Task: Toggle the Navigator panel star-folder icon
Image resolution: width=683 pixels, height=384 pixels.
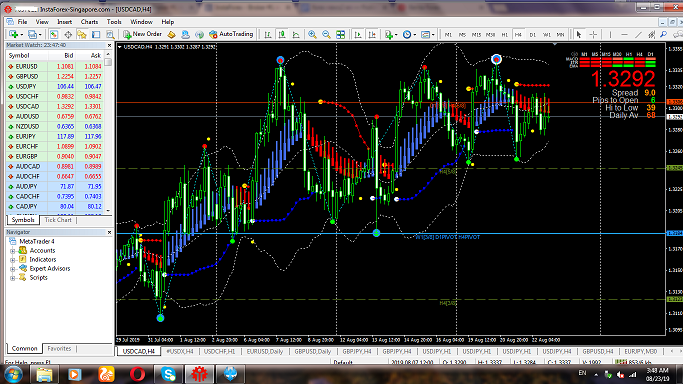Action: click(82, 34)
